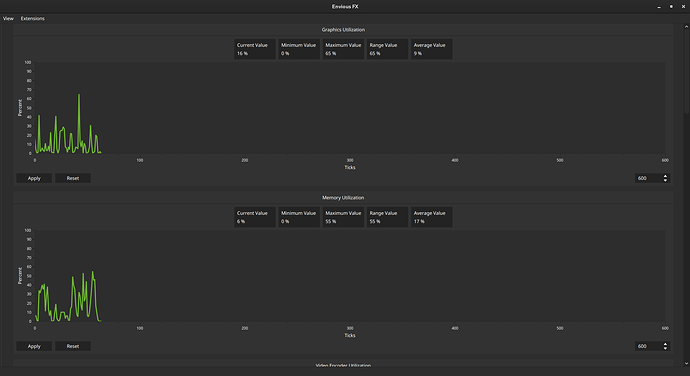The image size is (690, 376).
Task: Focus the Graphics Utilization 600 ticks field
Action: click(648, 178)
